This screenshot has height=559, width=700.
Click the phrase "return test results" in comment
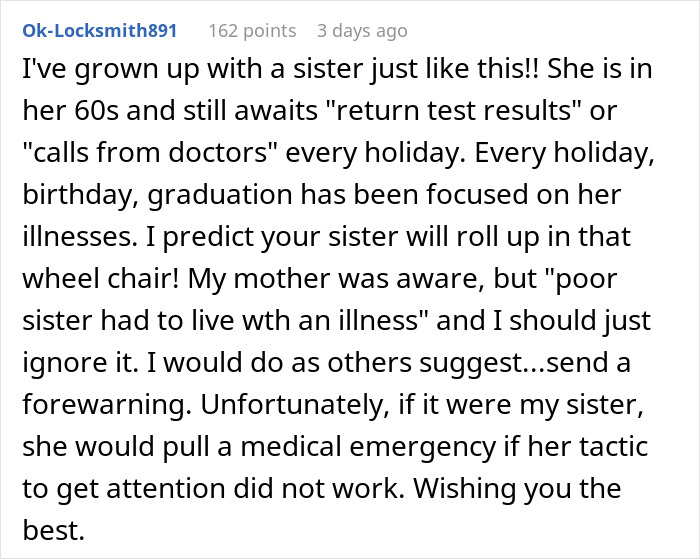(x=451, y=110)
